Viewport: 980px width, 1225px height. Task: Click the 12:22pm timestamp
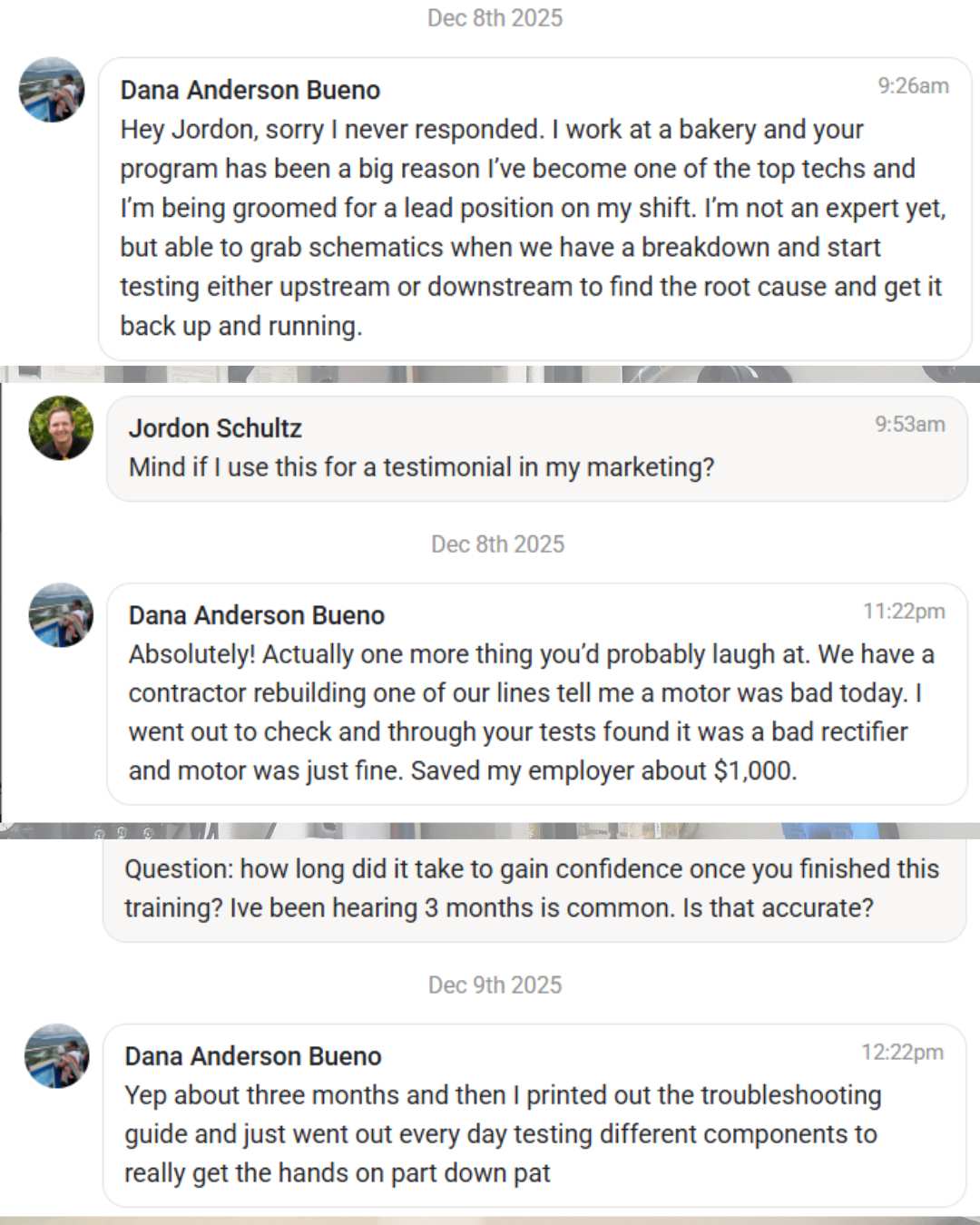pos(902,1053)
